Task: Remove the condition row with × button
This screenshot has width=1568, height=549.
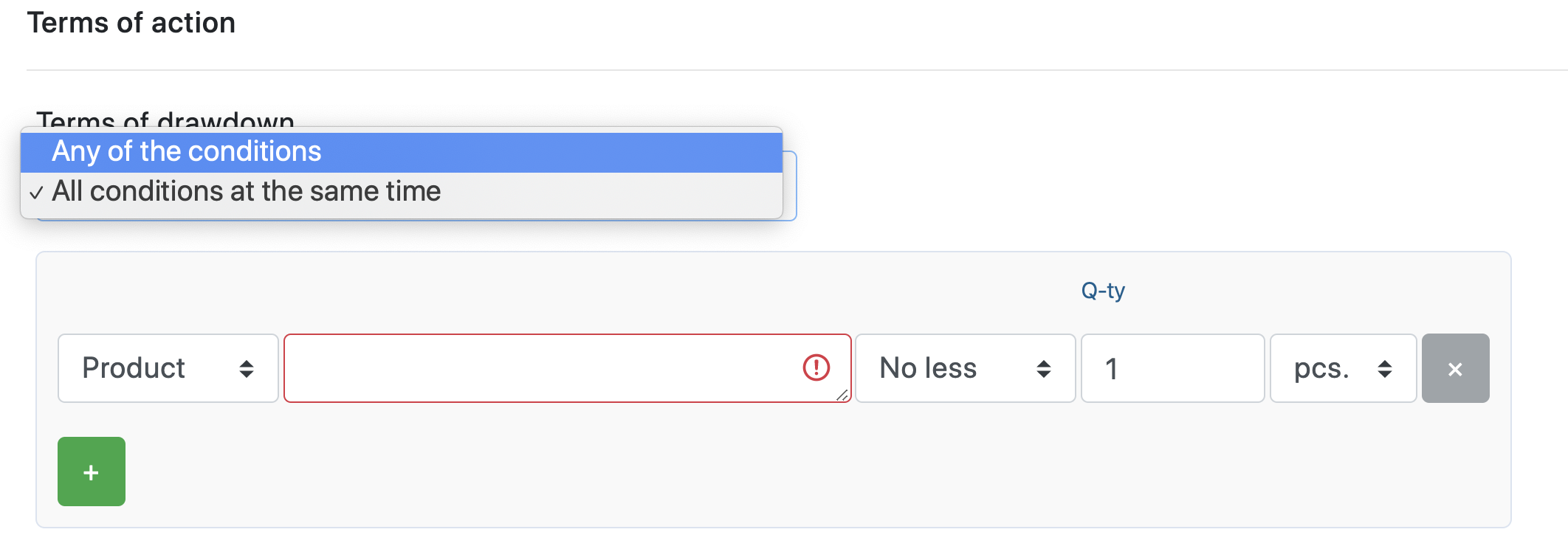Action: 1455,369
